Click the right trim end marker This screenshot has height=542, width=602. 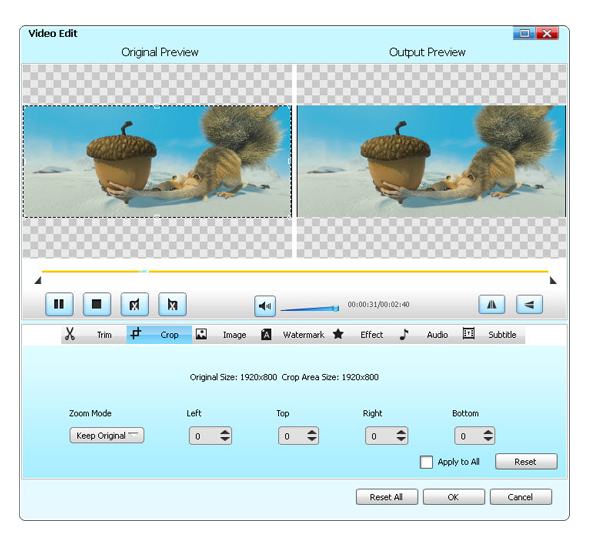pos(553,281)
